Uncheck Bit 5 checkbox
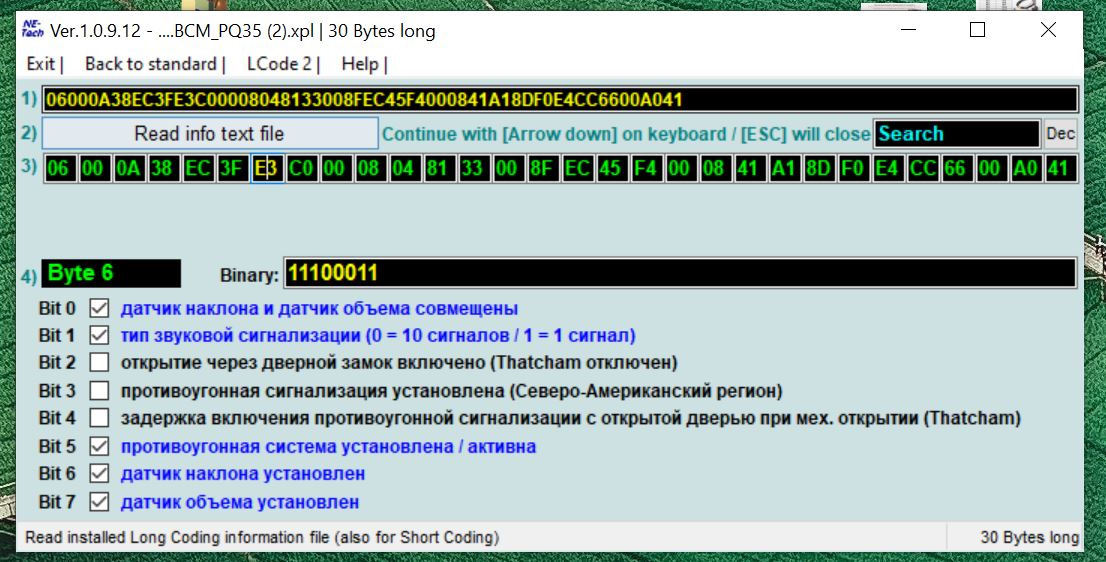This screenshot has height=562, width=1106. click(x=99, y=446)
